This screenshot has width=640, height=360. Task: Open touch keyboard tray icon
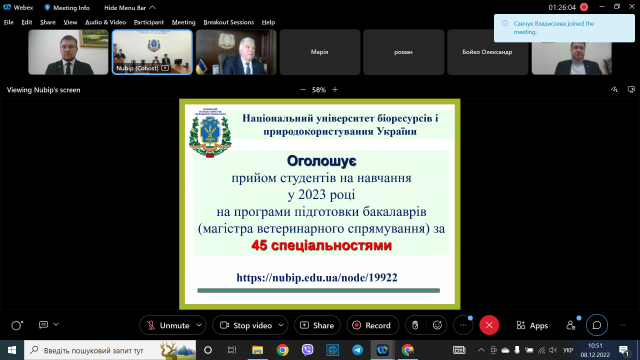[459, 350]
